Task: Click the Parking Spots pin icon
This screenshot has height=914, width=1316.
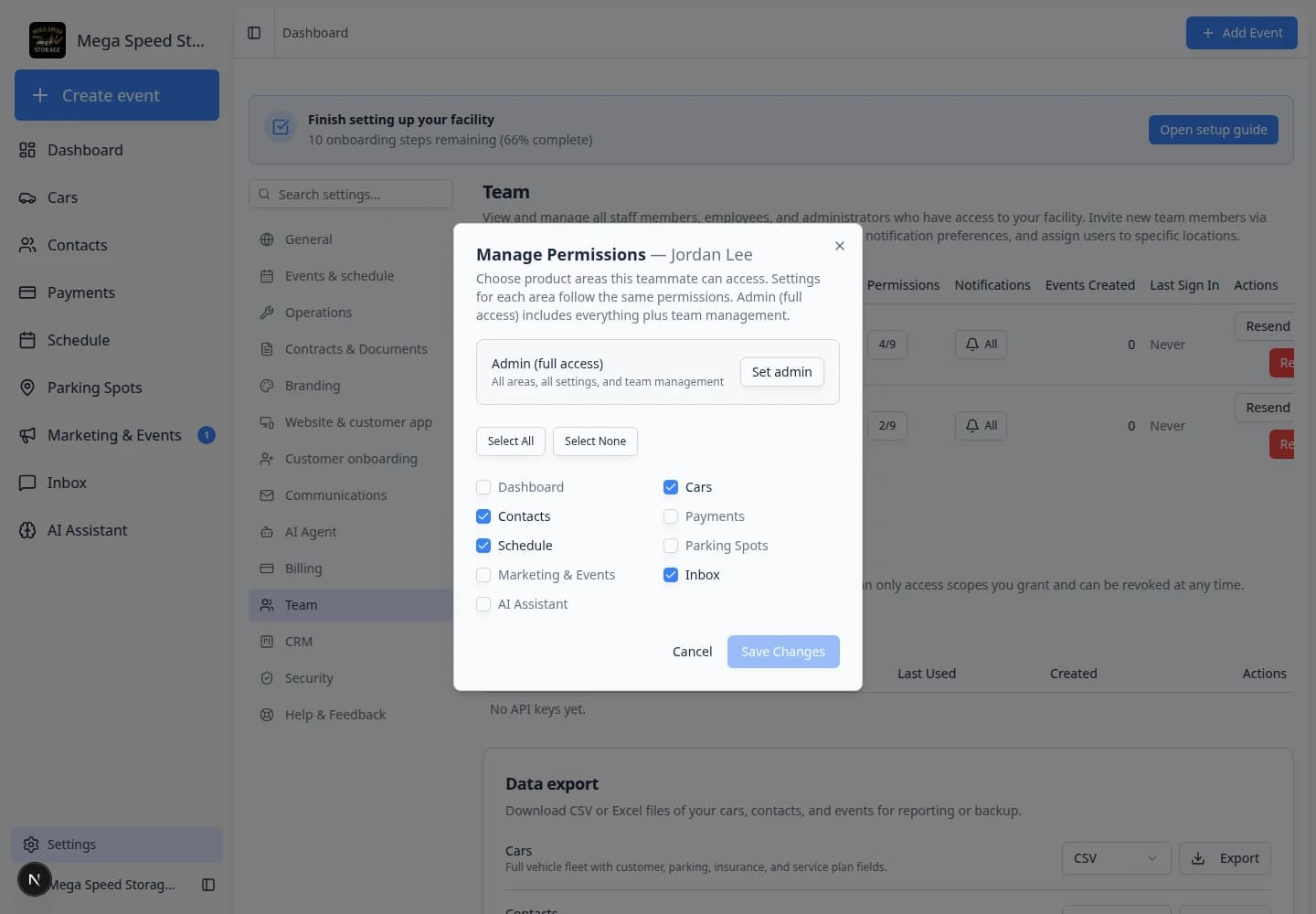Action: pos(27,388)
